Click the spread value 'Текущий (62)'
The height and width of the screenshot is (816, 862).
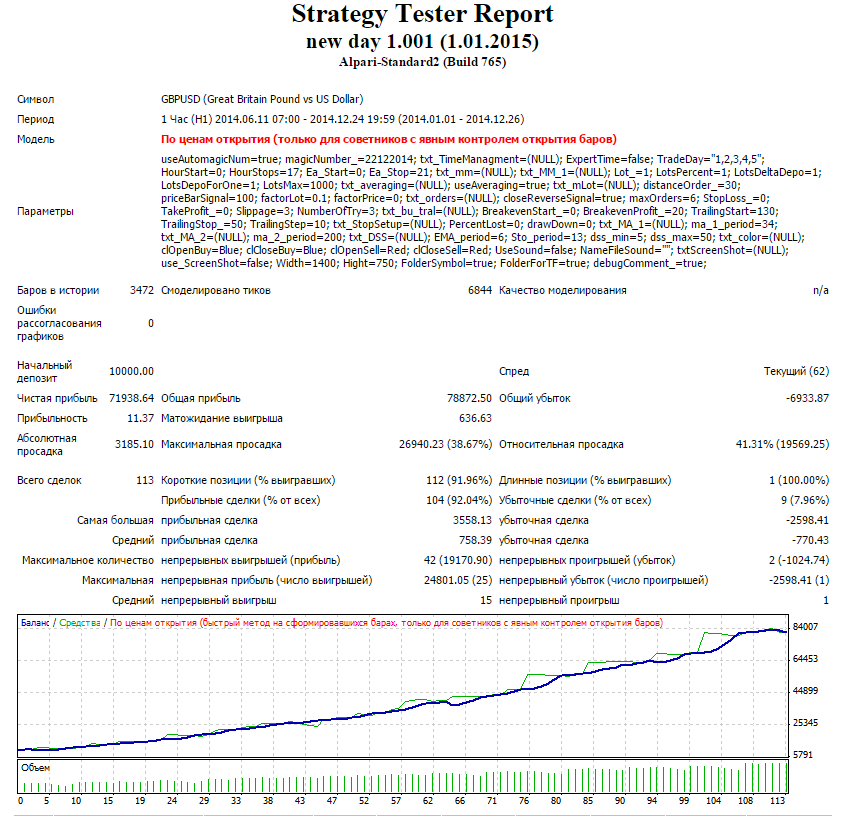click(x=797, y=371)
